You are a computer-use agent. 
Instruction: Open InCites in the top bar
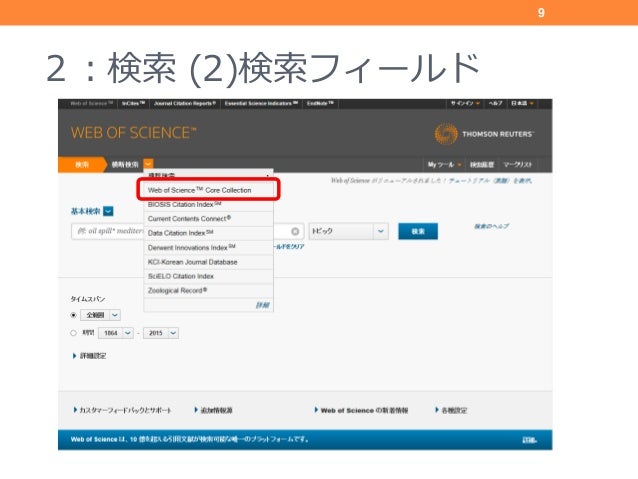click(133, 103)
